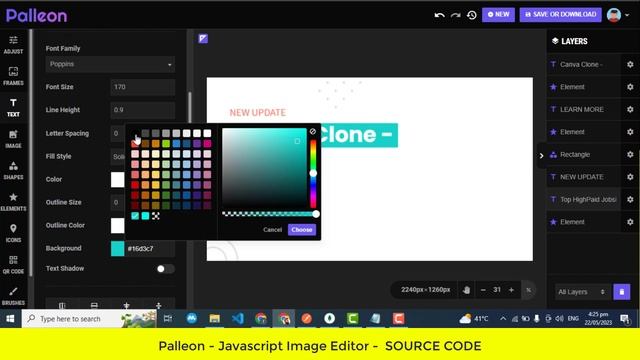Collapse the Layers panel with arrow
The image size is (640, 360).
coord(541,156)
